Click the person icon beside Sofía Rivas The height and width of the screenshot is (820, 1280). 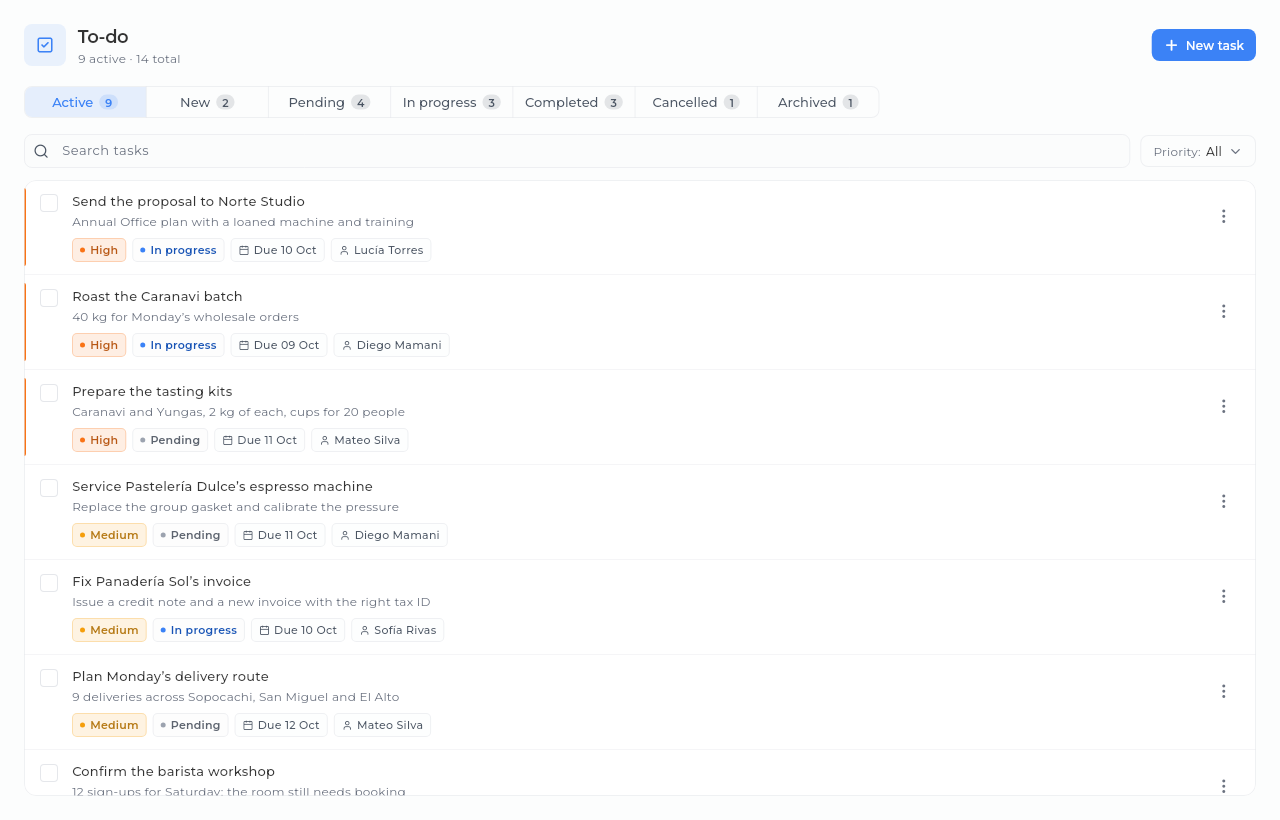[364, 630]
